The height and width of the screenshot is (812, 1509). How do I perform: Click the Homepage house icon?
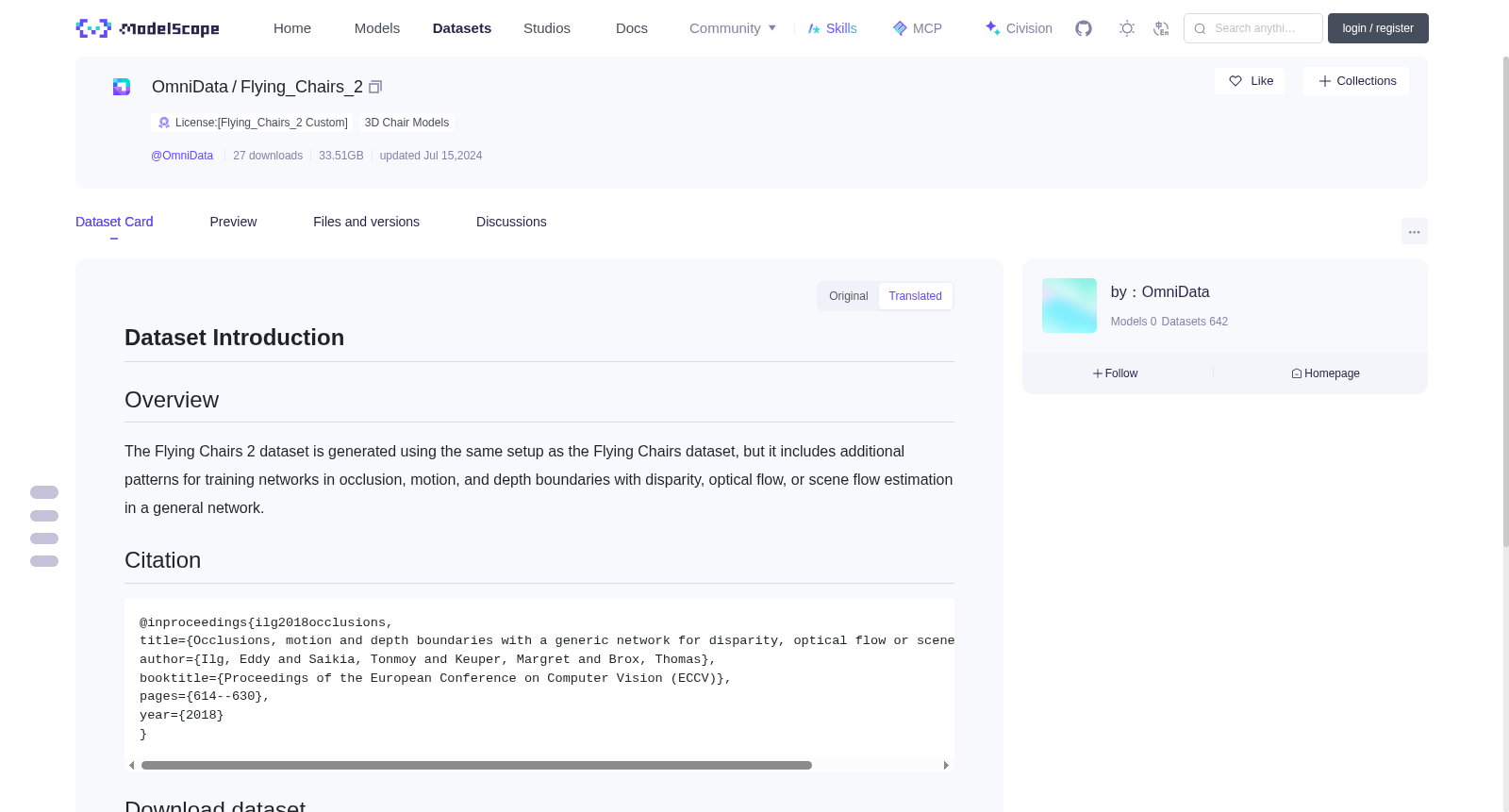point(1297,373)
